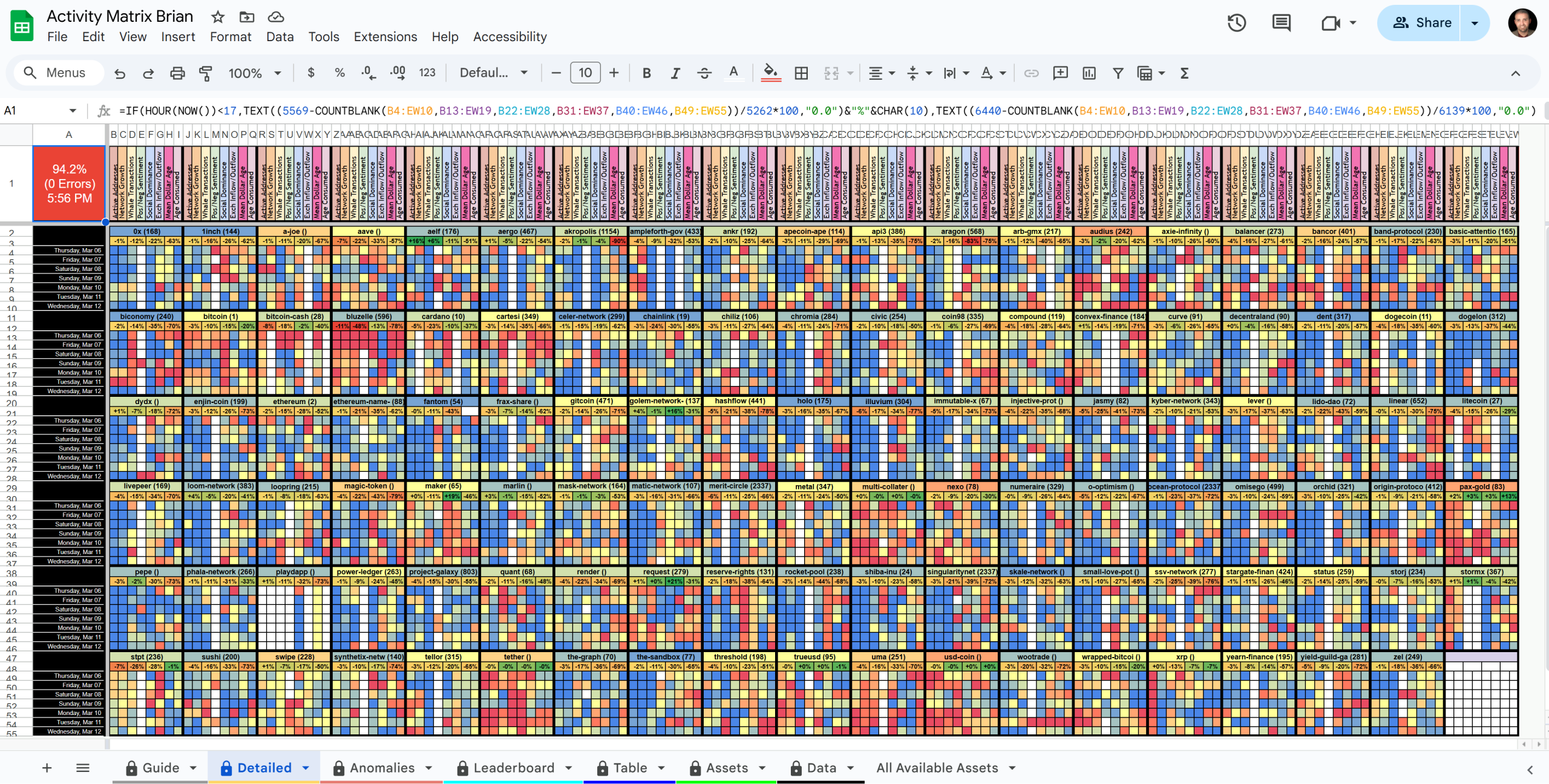Expand the View menu in menu bar
The image size is (1549, 784).
point(131,37)
